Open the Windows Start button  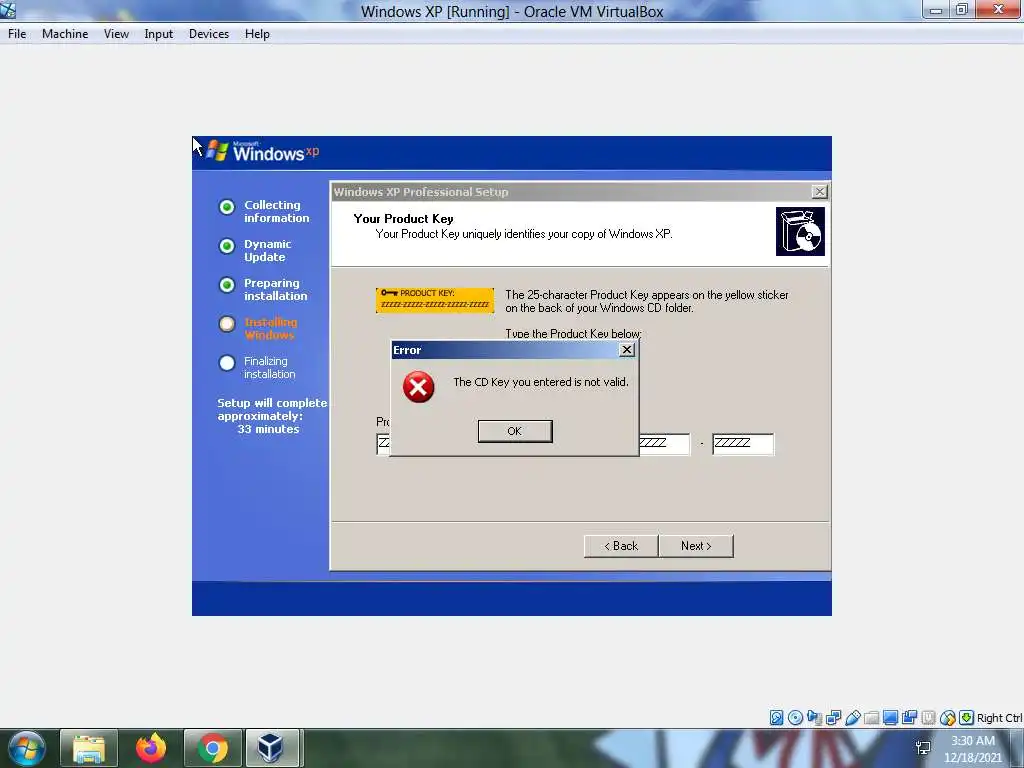pyautogui.click(x=27, y=748)
